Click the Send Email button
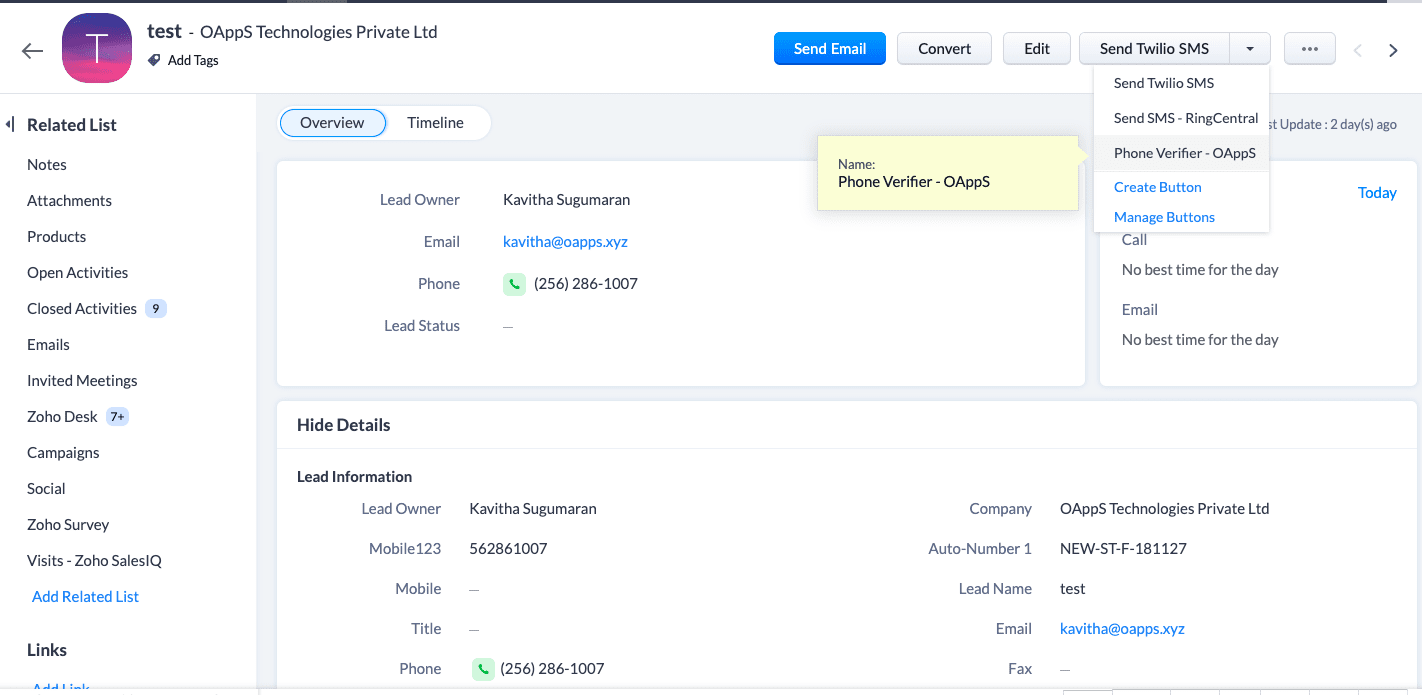Viewport: 1422px width, 695px height. [x=830, y=49]
